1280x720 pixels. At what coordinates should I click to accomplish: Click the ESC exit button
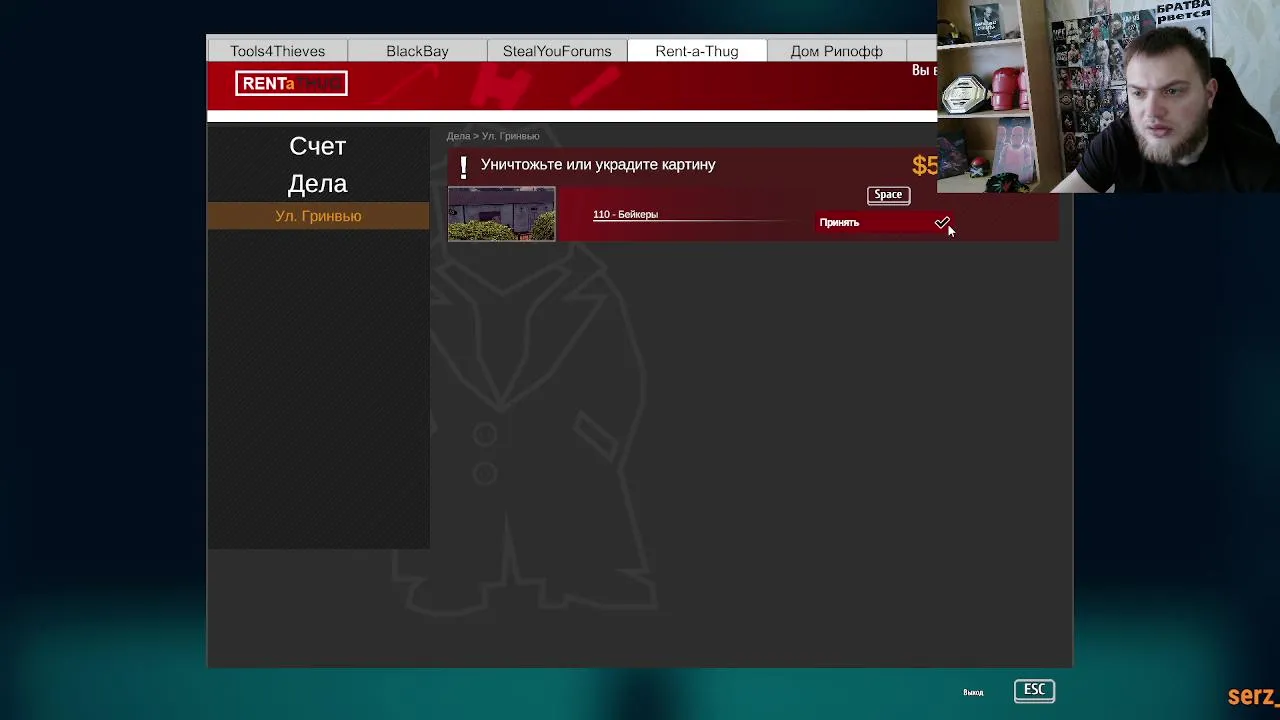pos(1034,690)
